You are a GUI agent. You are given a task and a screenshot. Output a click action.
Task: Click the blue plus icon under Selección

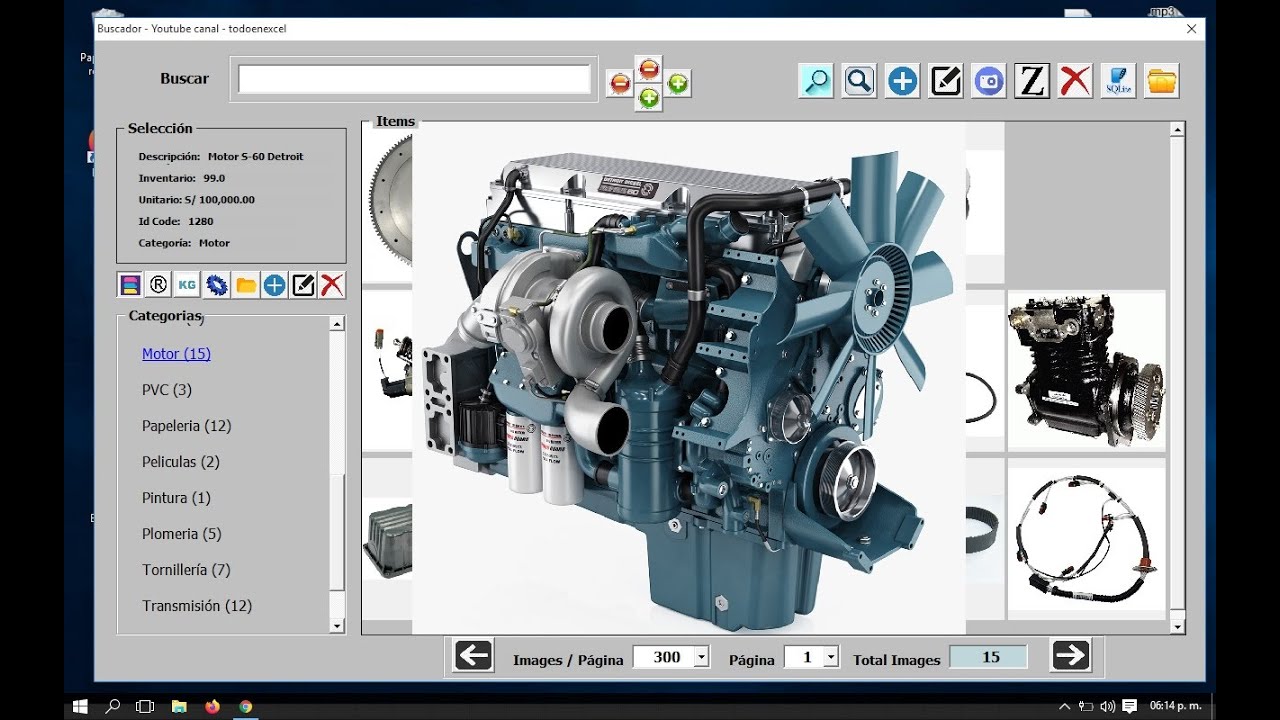(274, 285)
